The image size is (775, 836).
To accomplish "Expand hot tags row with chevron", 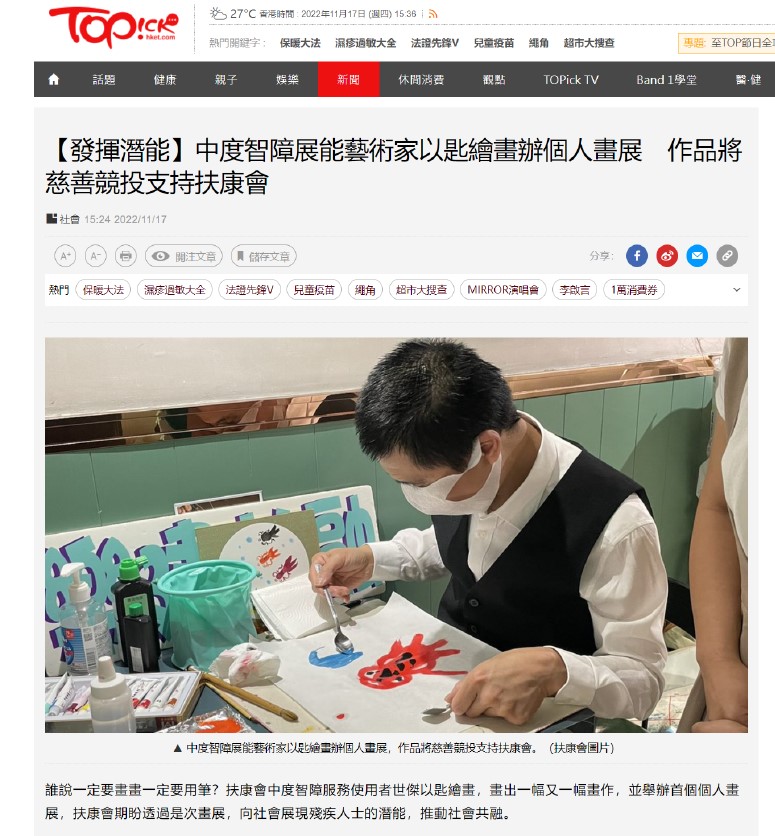I will 737,290.
